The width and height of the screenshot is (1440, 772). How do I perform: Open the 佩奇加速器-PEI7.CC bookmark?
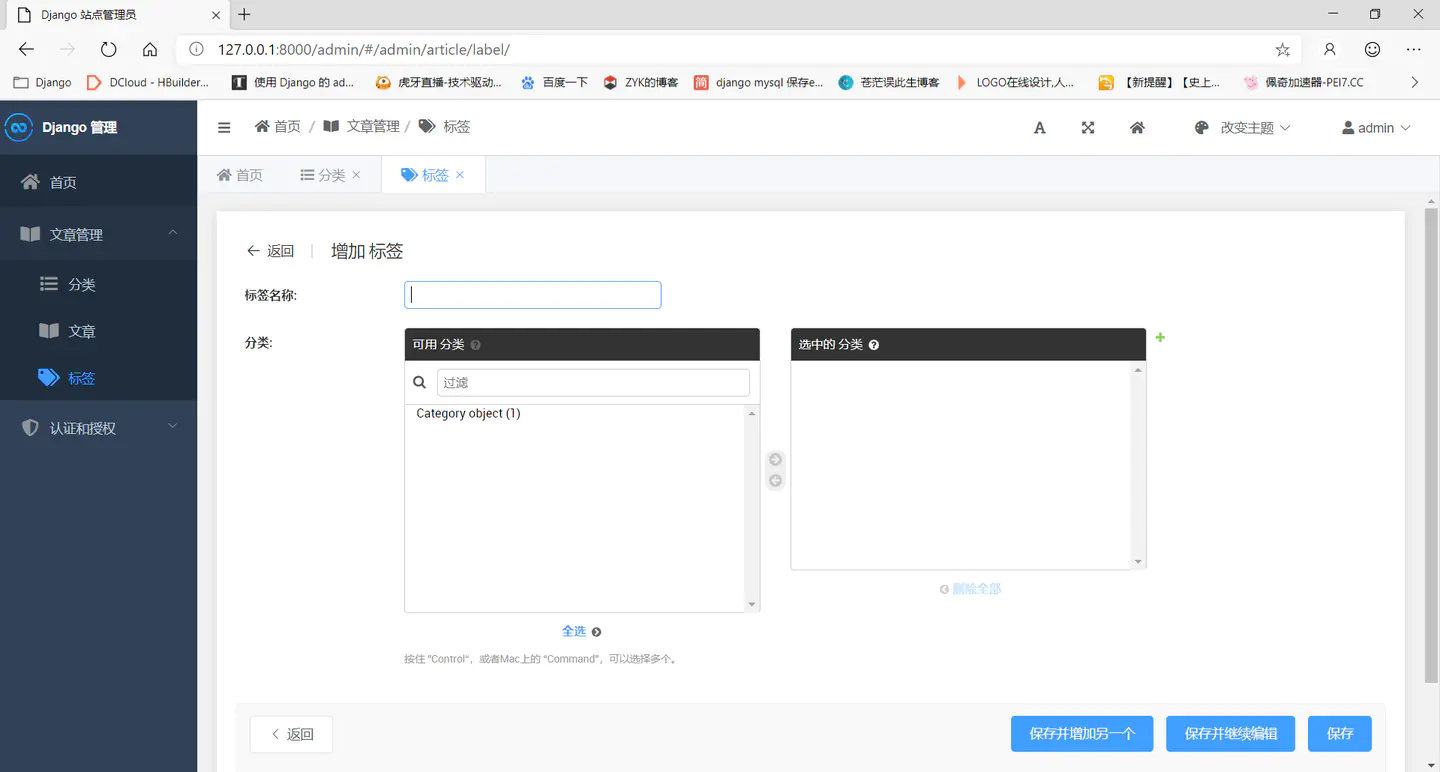pyautogui.click(x=1303, y=82)
